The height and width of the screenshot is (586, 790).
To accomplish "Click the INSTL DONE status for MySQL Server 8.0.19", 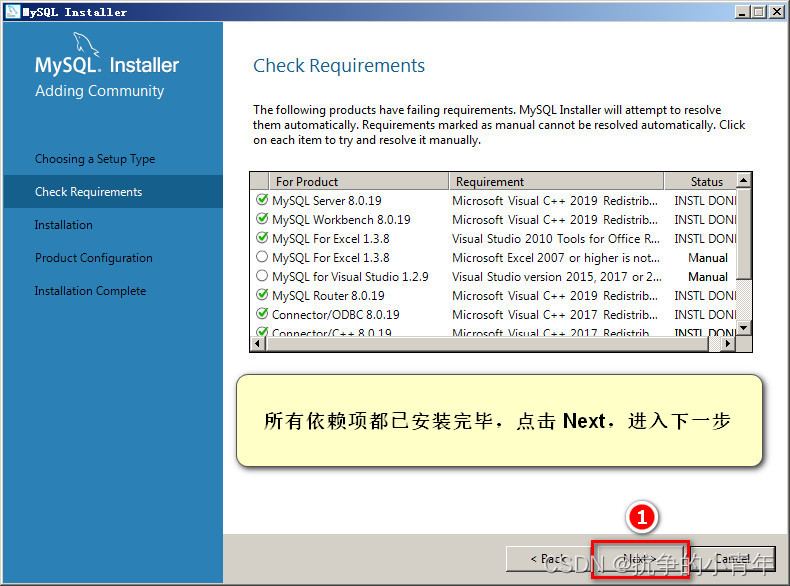I will (x=705, y=201).
